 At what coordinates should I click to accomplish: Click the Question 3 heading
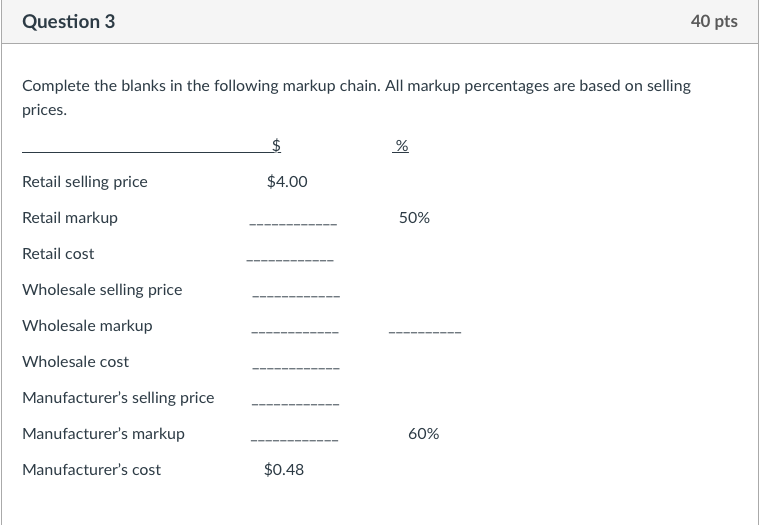(x=69, y=22)
